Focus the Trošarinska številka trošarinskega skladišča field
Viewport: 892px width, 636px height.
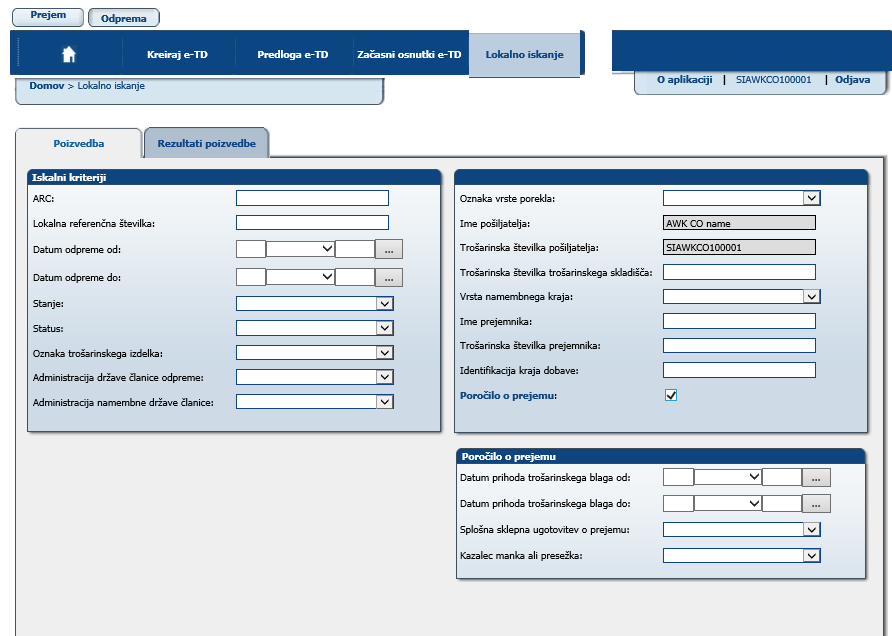(x=740, y=272)
